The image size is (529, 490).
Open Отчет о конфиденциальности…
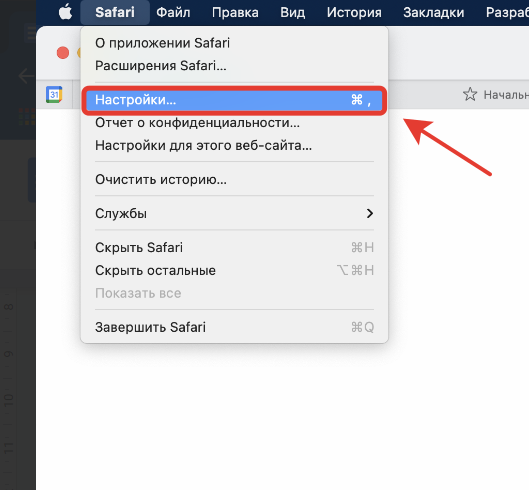click(x=234, y=123)
